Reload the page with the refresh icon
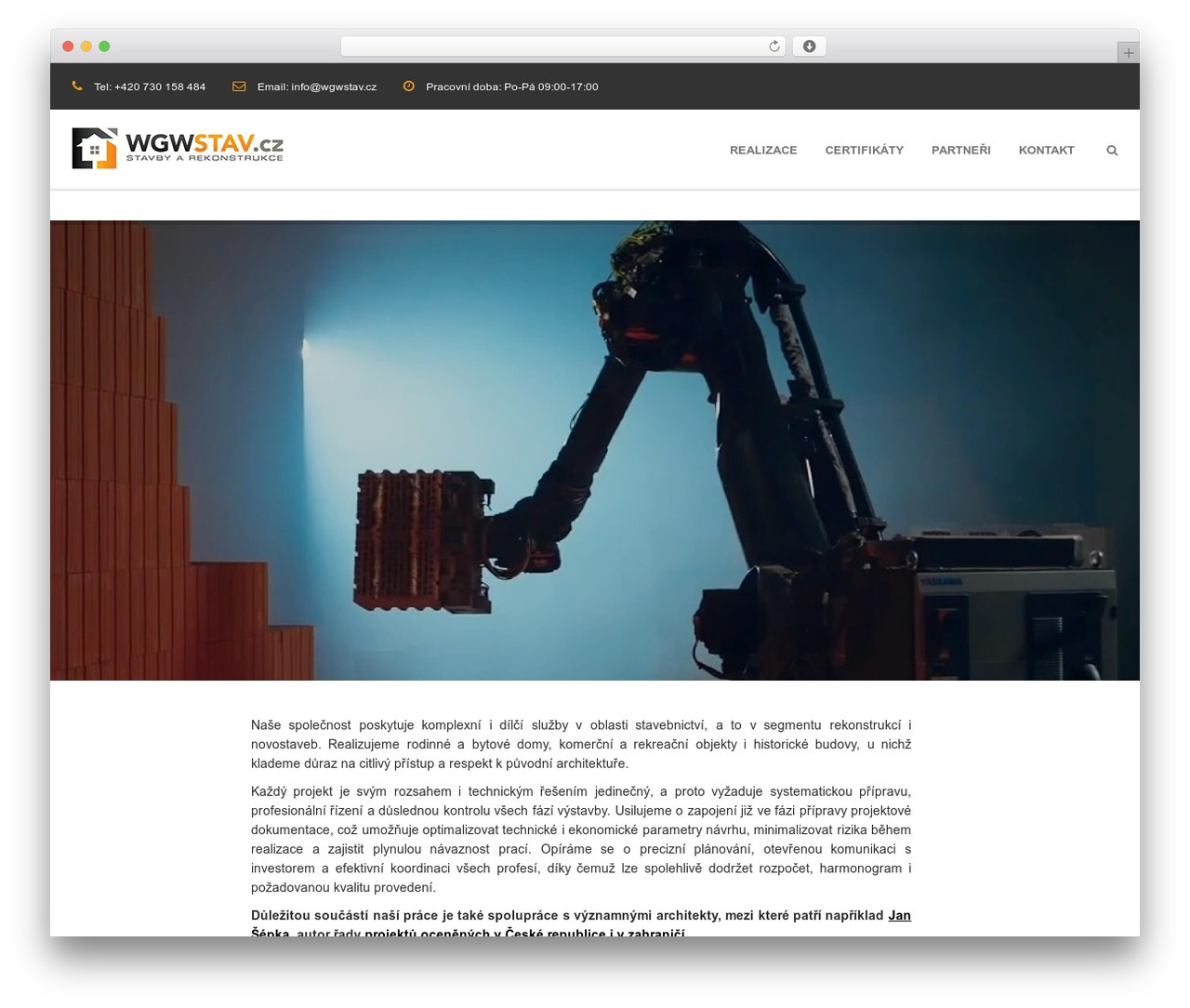This screenshot has height=1008, width=1190. pyautogui.click(x=774, y=46)
